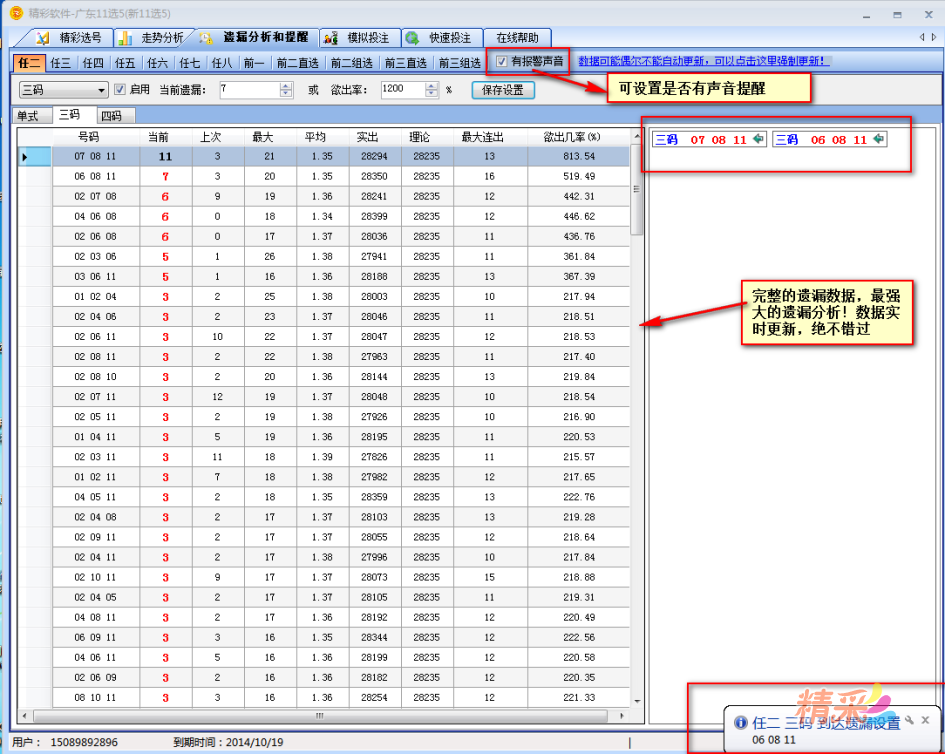
Task: Pin the 到达遗漏设置 notification popup
Action: point(908,720)
